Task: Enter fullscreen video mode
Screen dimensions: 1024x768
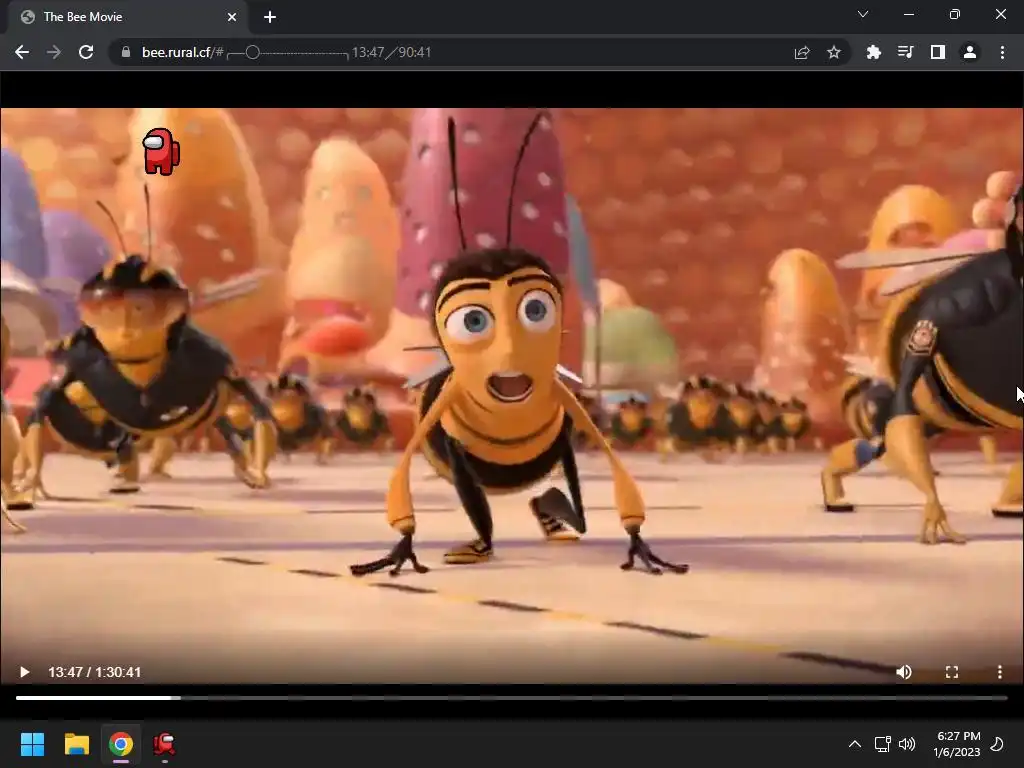Action: coord(952,672)
